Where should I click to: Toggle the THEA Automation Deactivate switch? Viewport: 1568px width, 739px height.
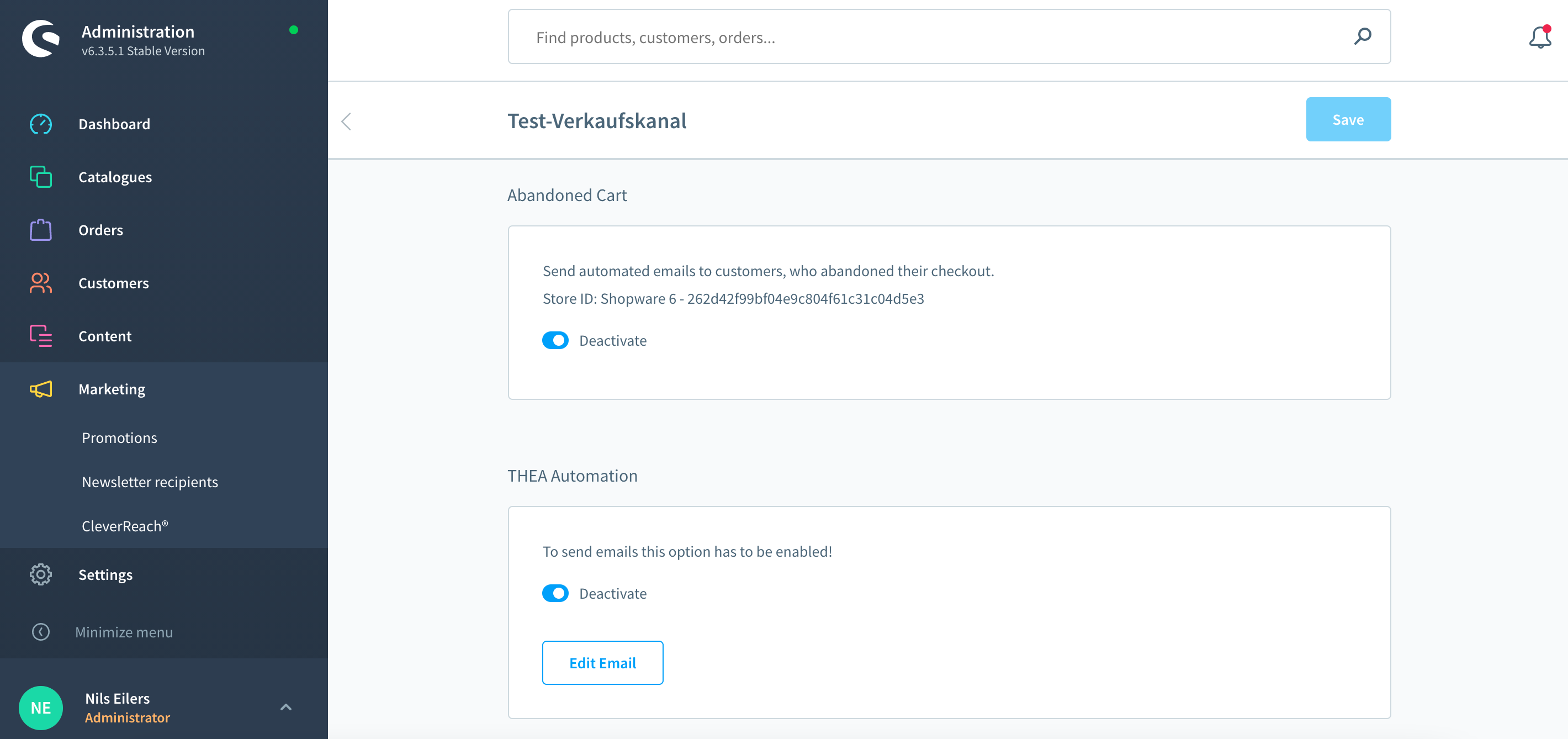(555, 594)
